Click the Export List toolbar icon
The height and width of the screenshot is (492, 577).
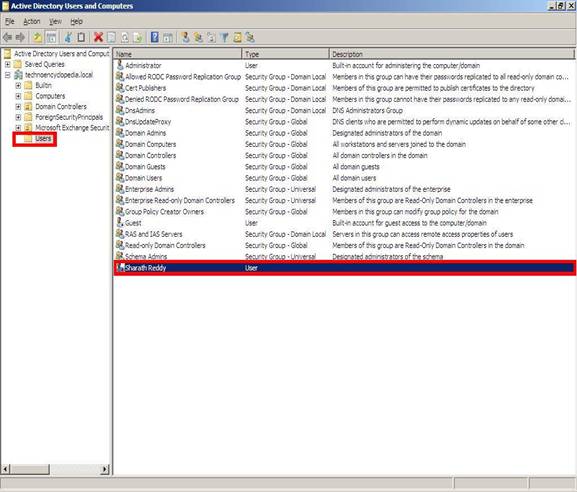pos(138,37)
